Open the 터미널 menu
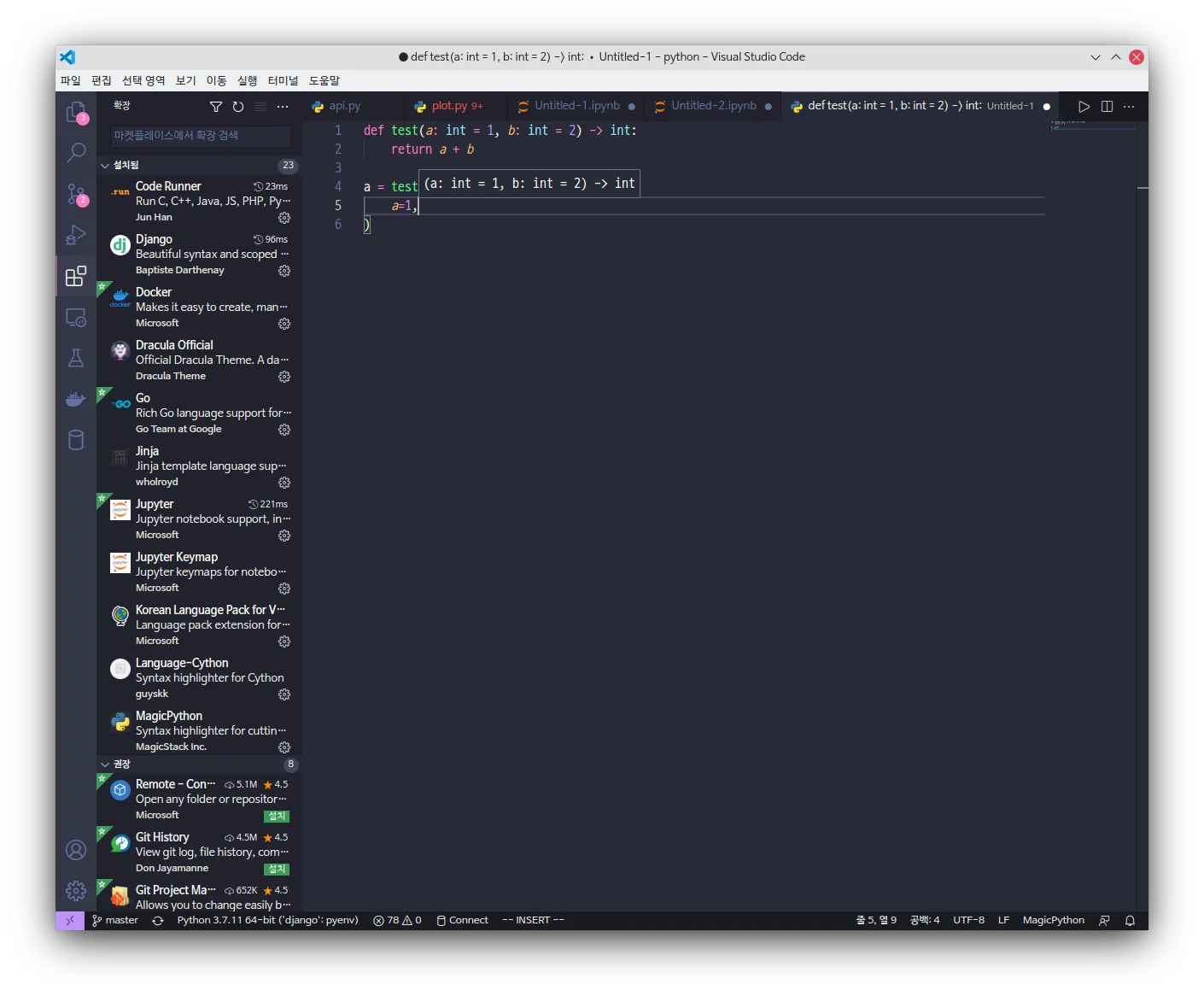The image size is (1204, 996). click(283, 80)
